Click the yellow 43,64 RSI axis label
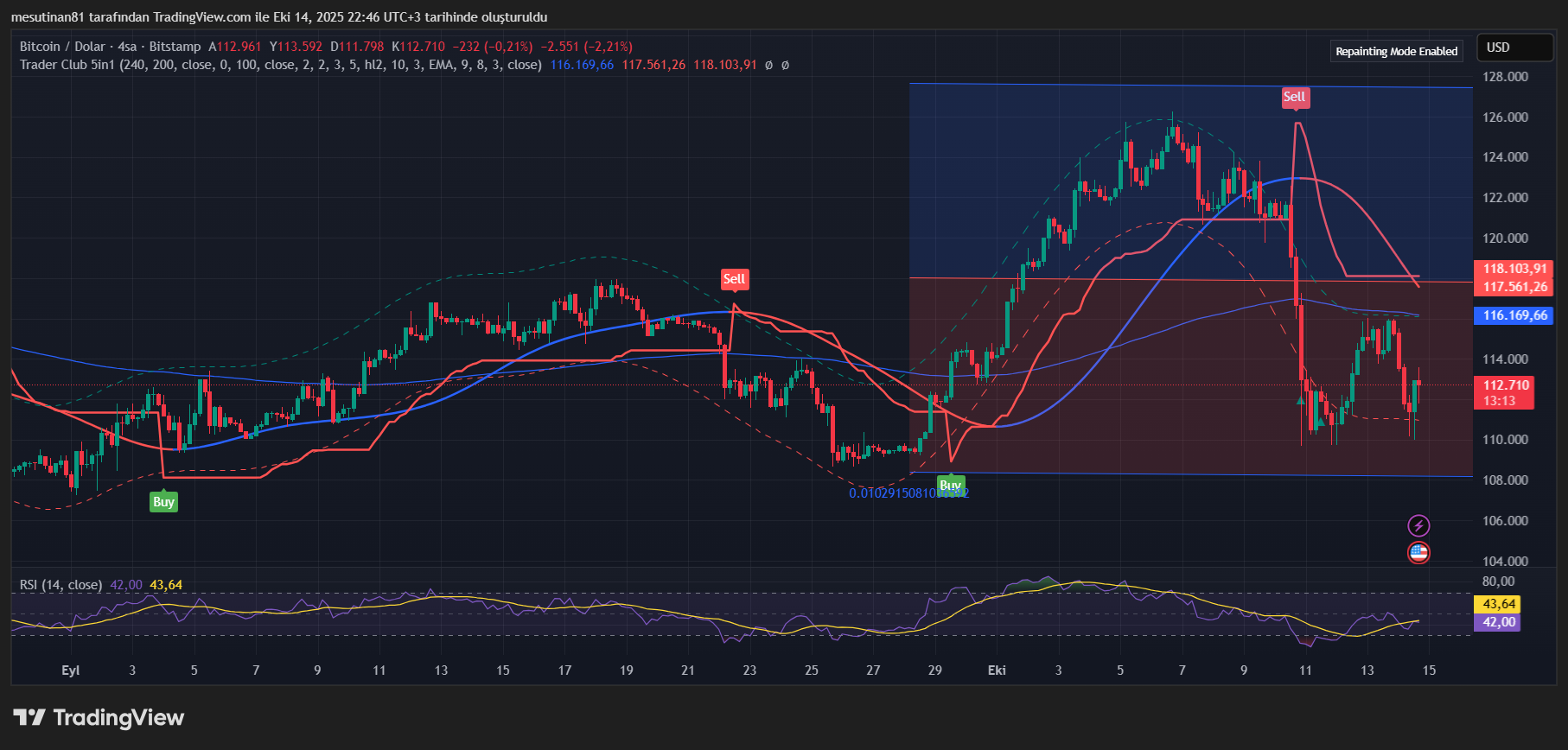This screenshot has height=750, width=1568. click(1499, 604)
